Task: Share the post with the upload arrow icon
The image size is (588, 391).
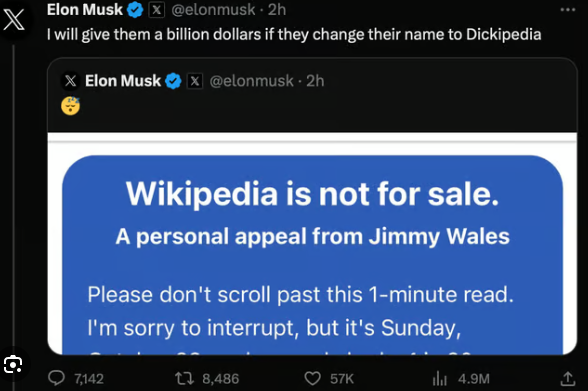Action: coord(568,378)
